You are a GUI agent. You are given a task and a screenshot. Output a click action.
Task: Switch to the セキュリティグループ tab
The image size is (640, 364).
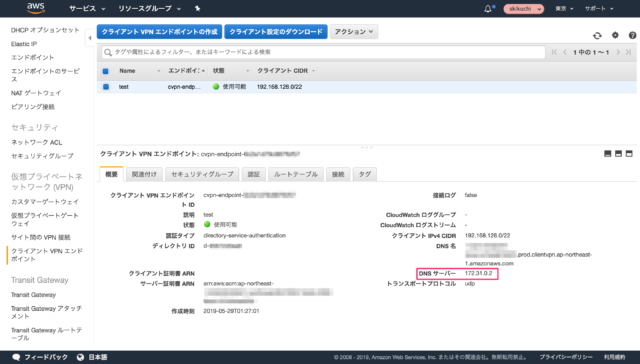202,174
